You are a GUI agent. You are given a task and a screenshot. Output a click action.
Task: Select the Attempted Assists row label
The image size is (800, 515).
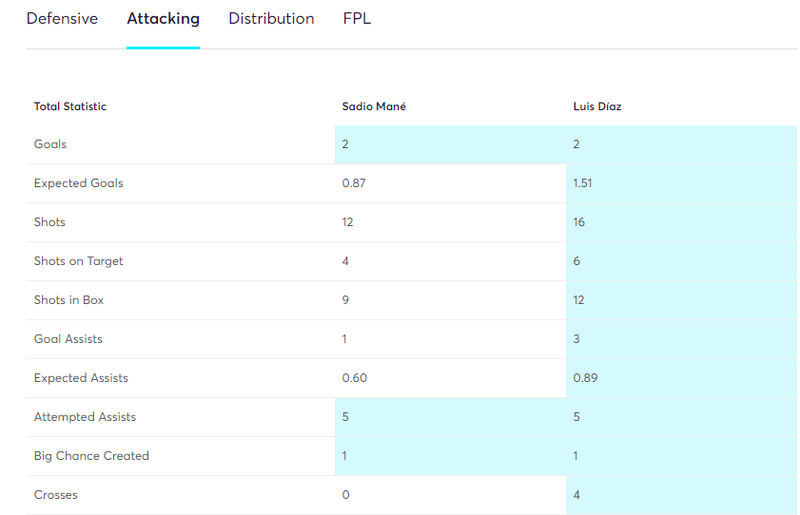click(85, 416)
